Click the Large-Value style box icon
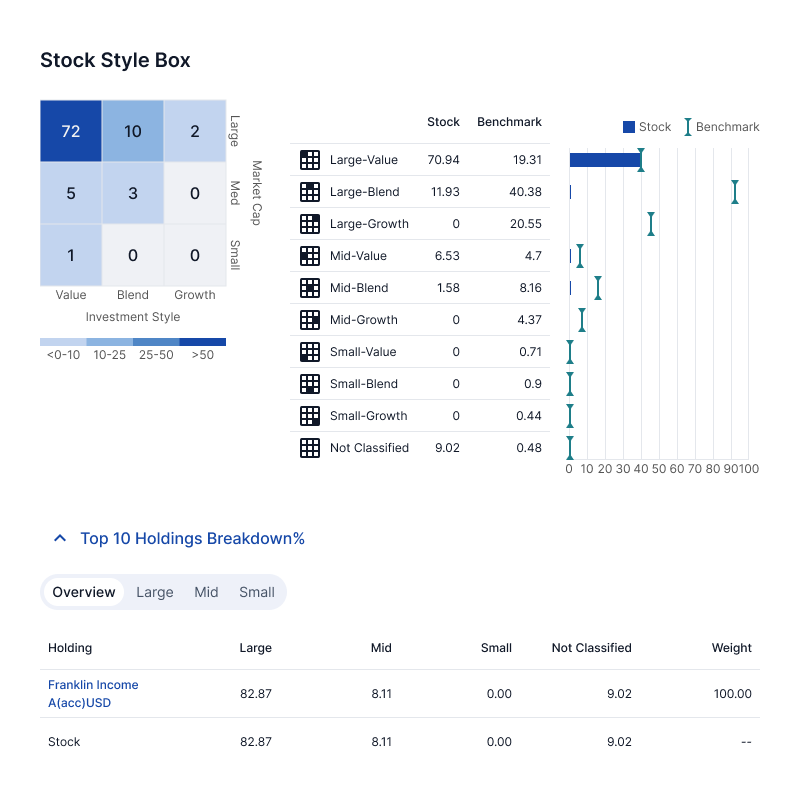Image resolution: width=800 pixels, height=800 pixels. [x=310, y=160]
